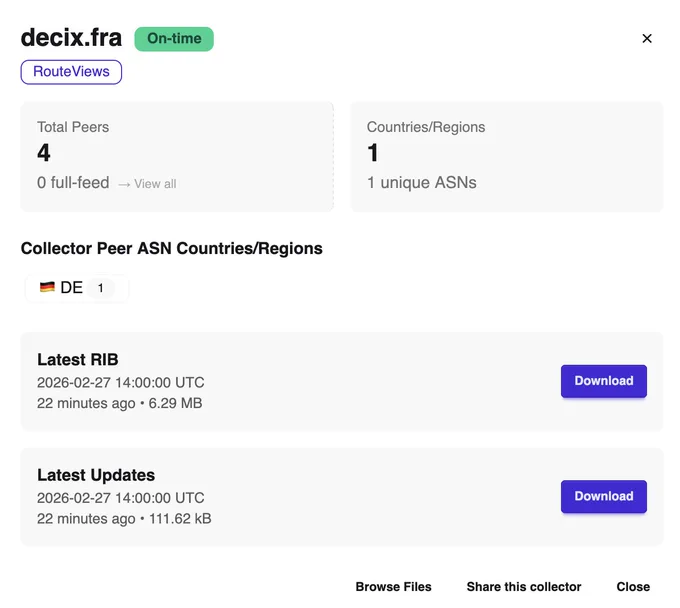
Task: Click the German flag icon
Action: (x=47, y=287)
